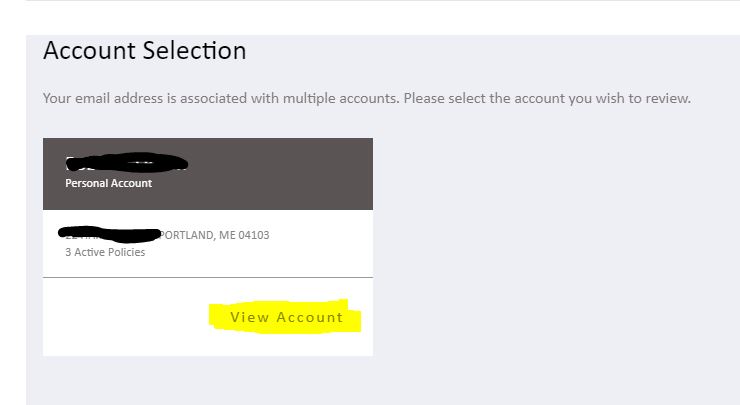Open the View Account link

click(286, 317)
